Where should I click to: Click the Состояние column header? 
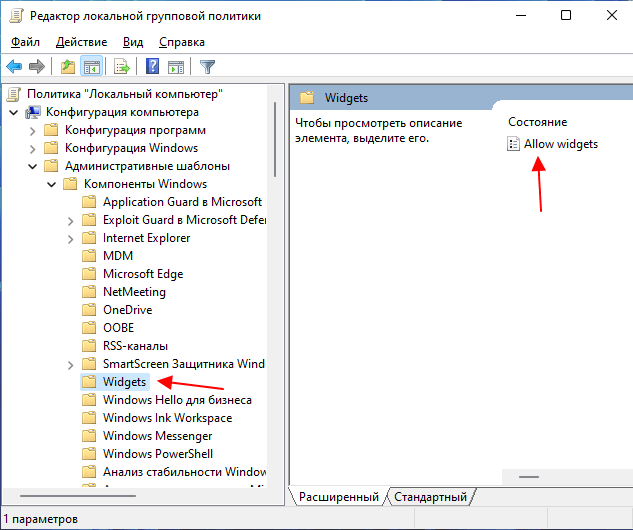[537, 122]
